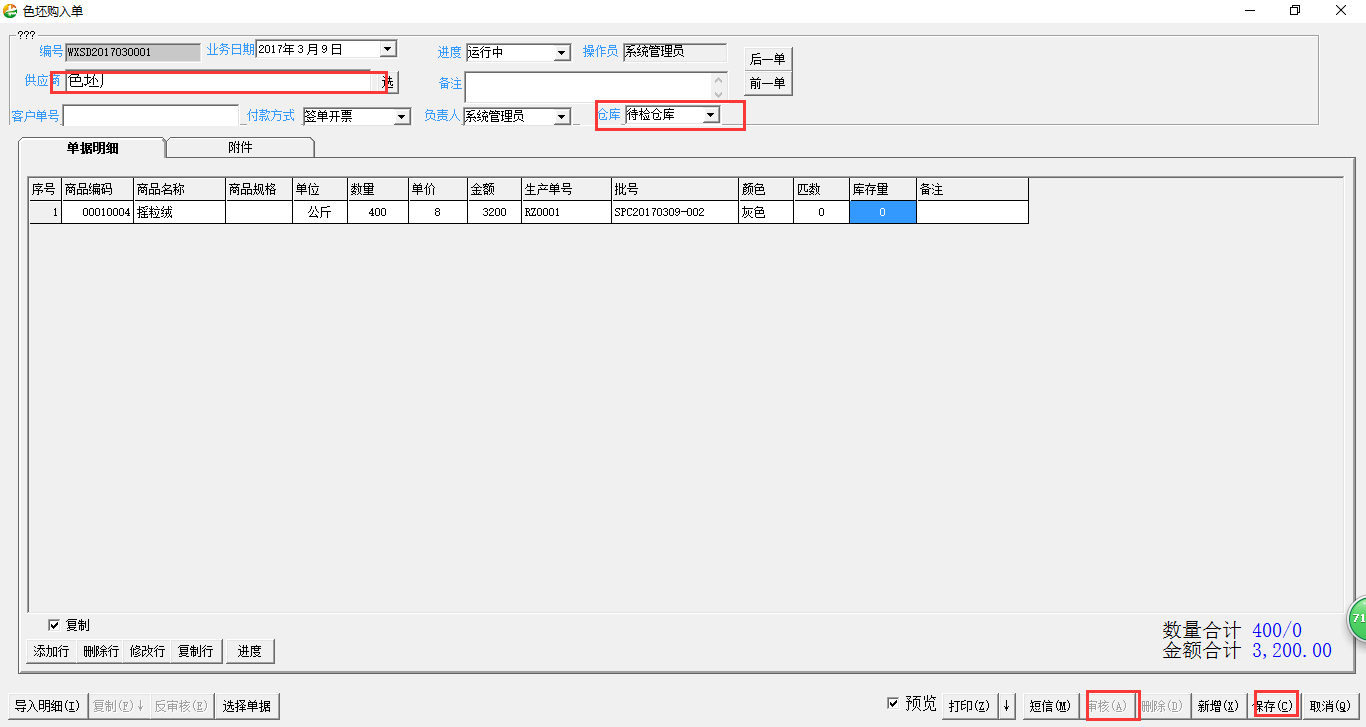Click the 库存量 column header
This screenshot has height=727, width=1366.
point(882,189)
